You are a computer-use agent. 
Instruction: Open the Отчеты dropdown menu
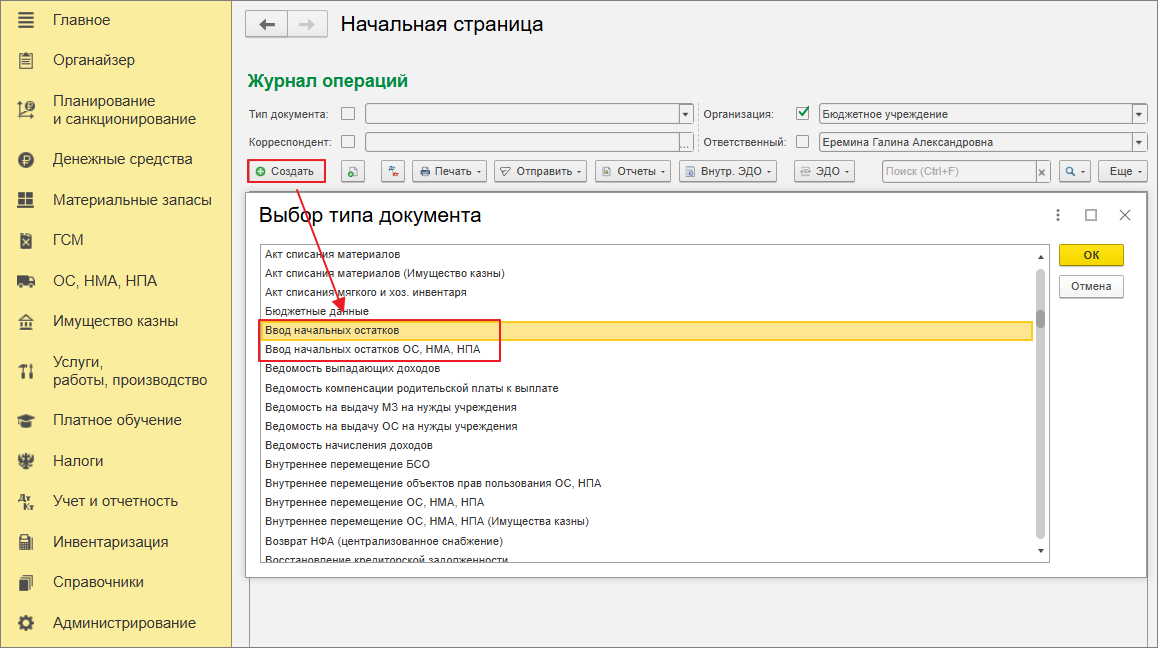pos(633,171)
